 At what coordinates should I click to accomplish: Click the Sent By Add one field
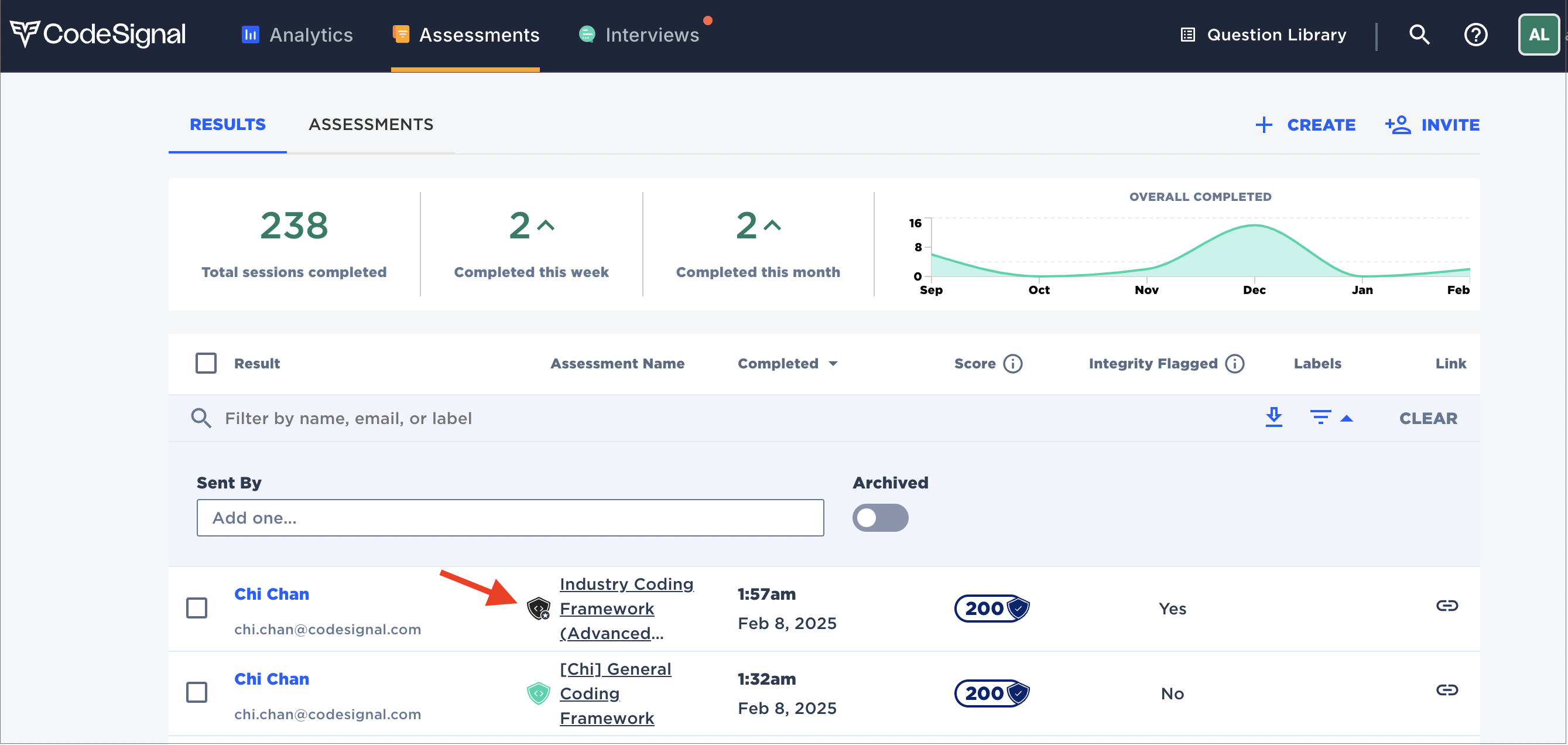point(510,518)
